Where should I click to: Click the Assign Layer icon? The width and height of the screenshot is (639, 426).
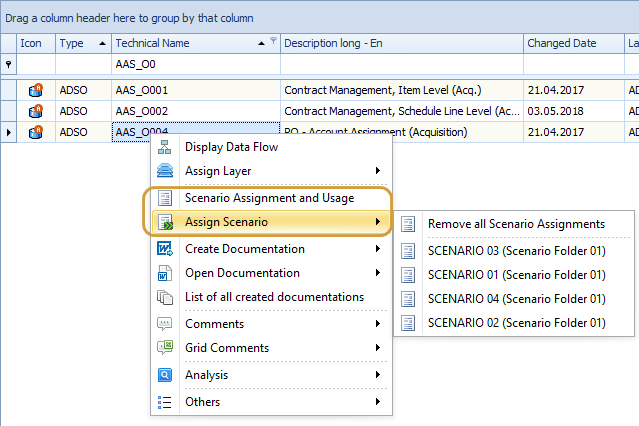point(166,171)
